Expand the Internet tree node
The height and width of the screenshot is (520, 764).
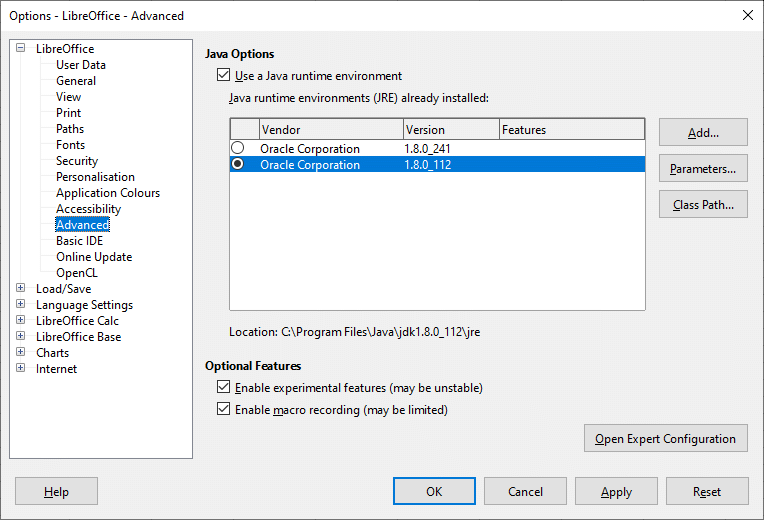click(20, 369)
